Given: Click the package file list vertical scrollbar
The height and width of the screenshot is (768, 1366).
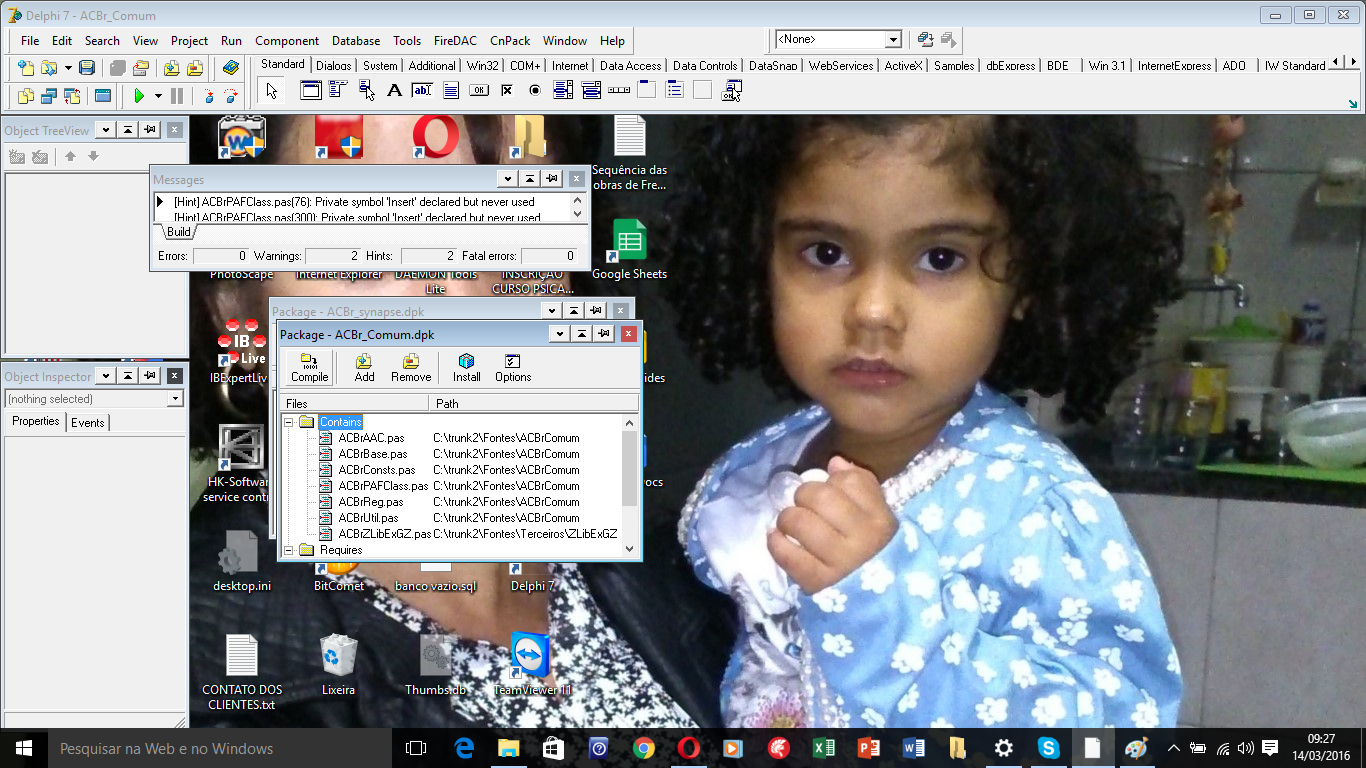Looking at the screenshot, I should 630,485.
